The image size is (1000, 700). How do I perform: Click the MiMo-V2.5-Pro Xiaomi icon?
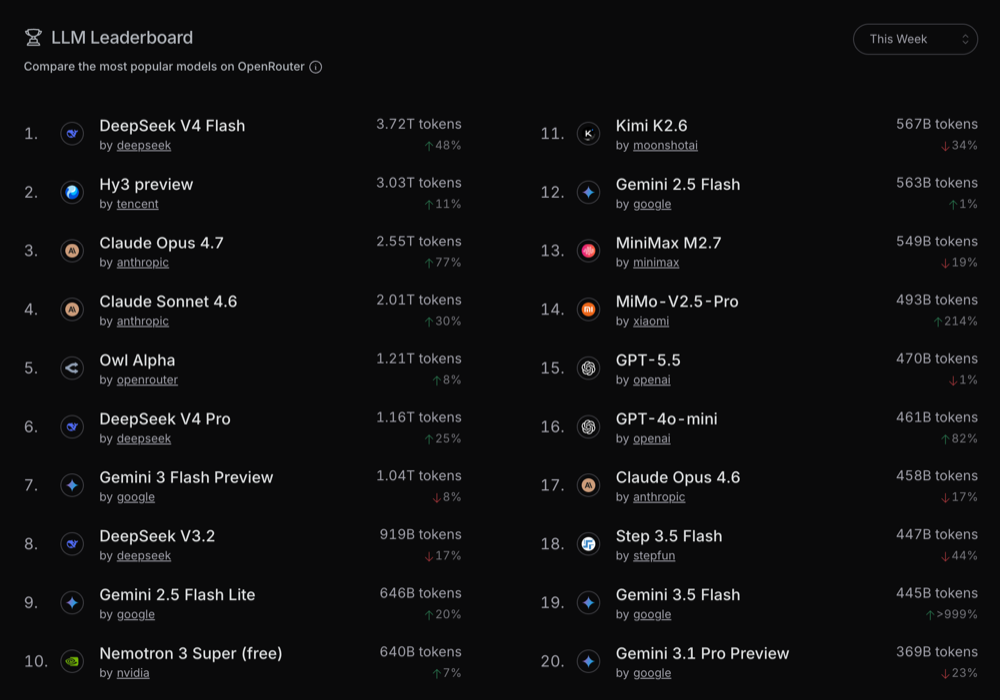click(589, 309)
